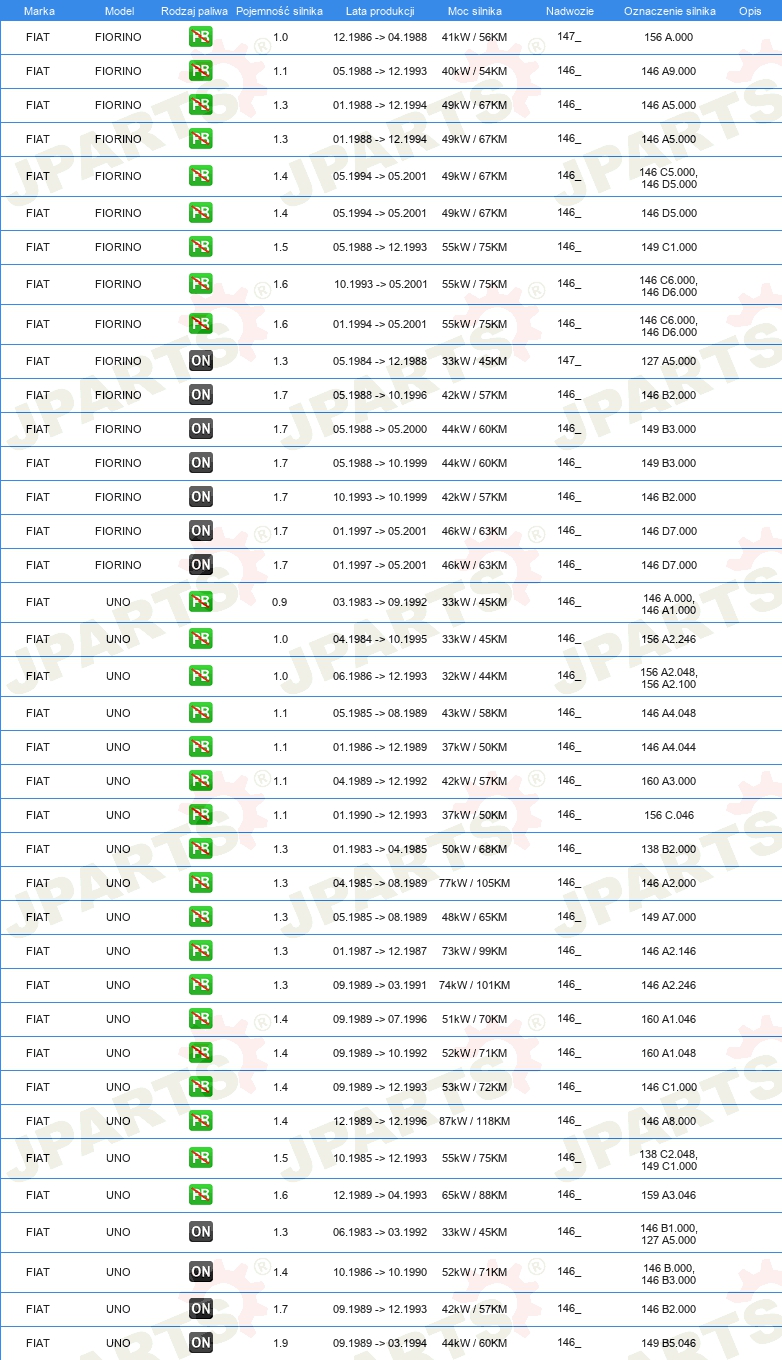The width and height of the screenshot is (782, 1360).
Task: Click the Moc silnika column header
Action: [475, 10]
